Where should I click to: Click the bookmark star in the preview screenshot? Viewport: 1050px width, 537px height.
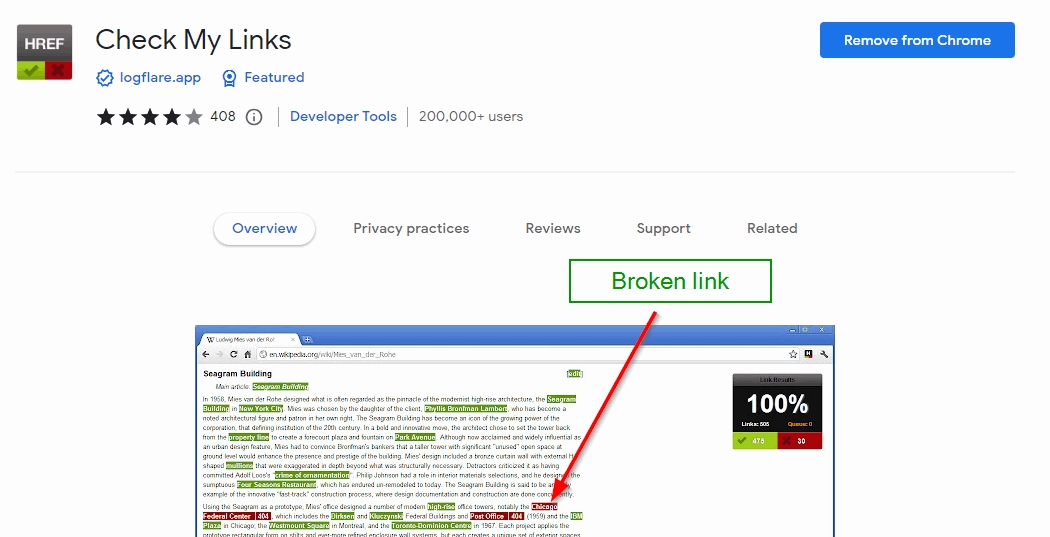[792, 354]
